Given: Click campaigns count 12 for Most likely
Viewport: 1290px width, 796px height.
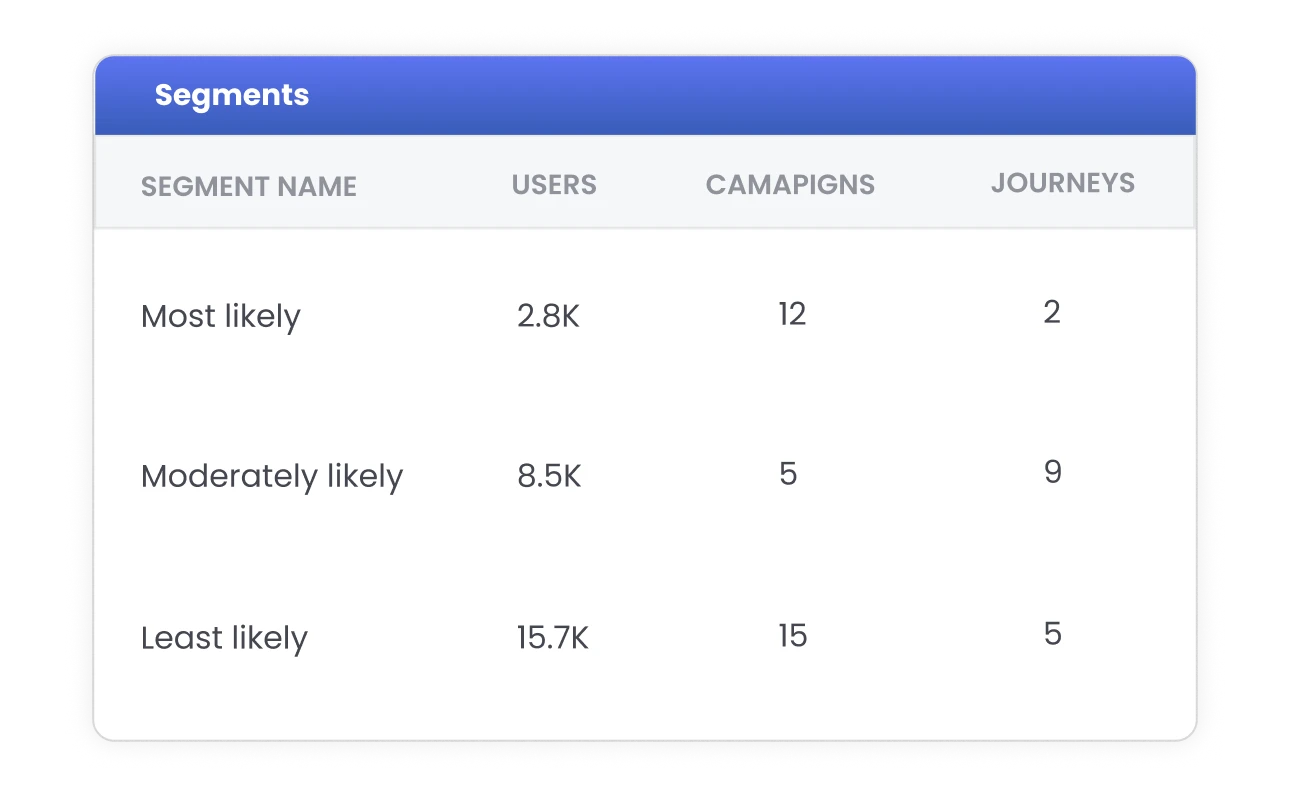Looking at the screenshot, I should [792, 315].
